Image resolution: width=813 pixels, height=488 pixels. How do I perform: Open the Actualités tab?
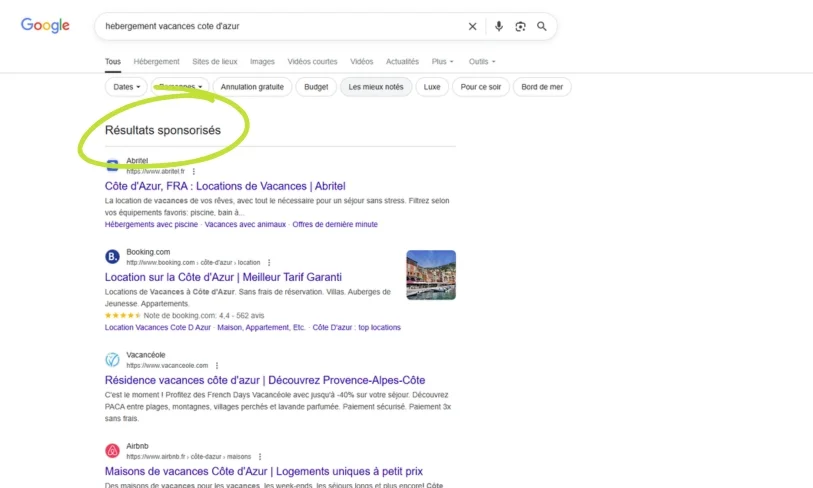click(x=402, y=61)
